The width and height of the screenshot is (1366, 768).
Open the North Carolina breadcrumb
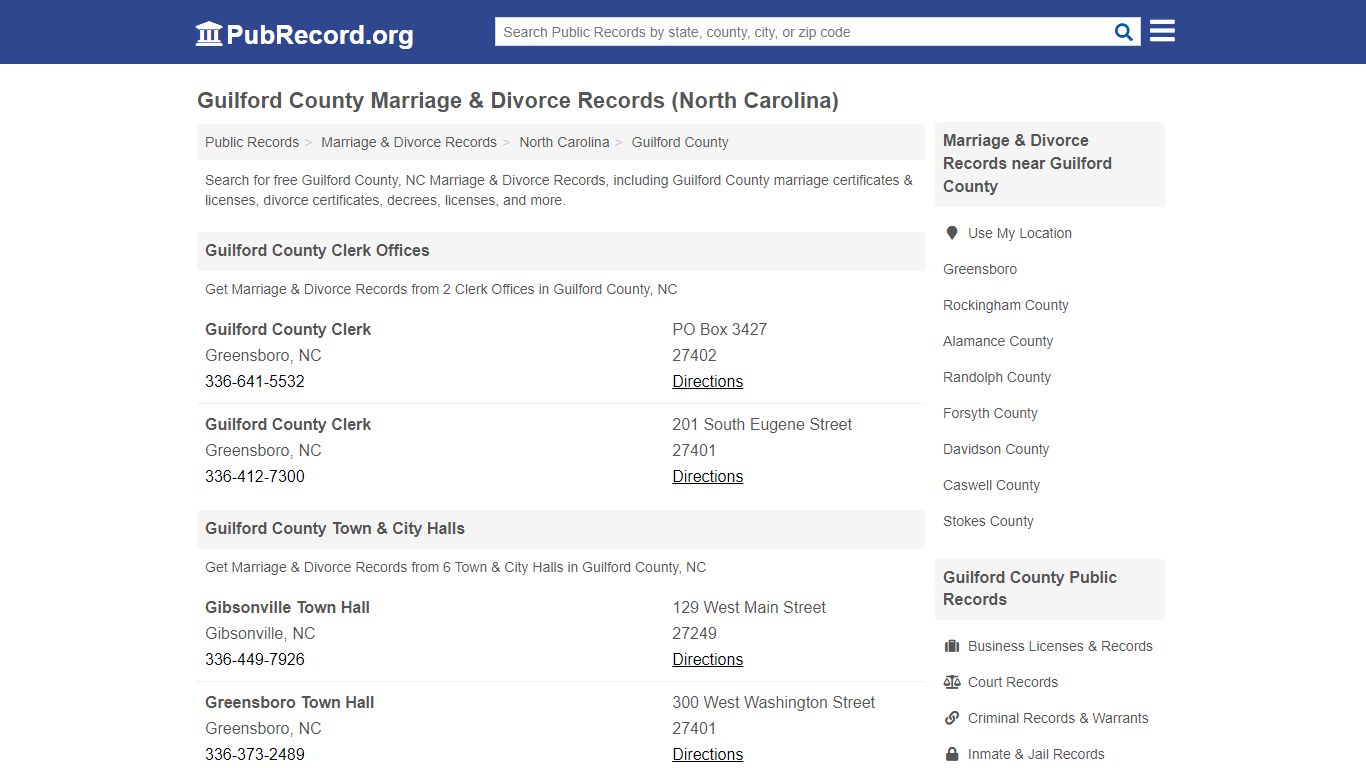[564, 142]
